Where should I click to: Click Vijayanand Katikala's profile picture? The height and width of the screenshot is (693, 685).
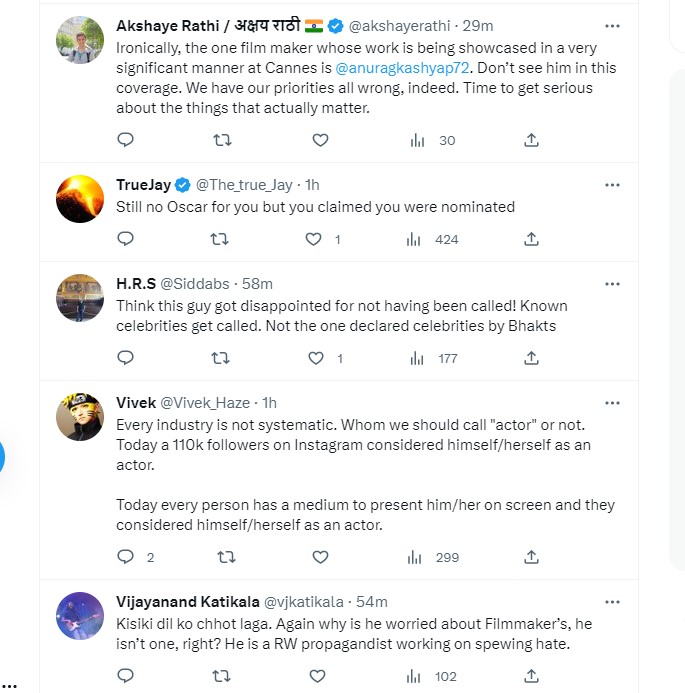[x=80, y=618]
